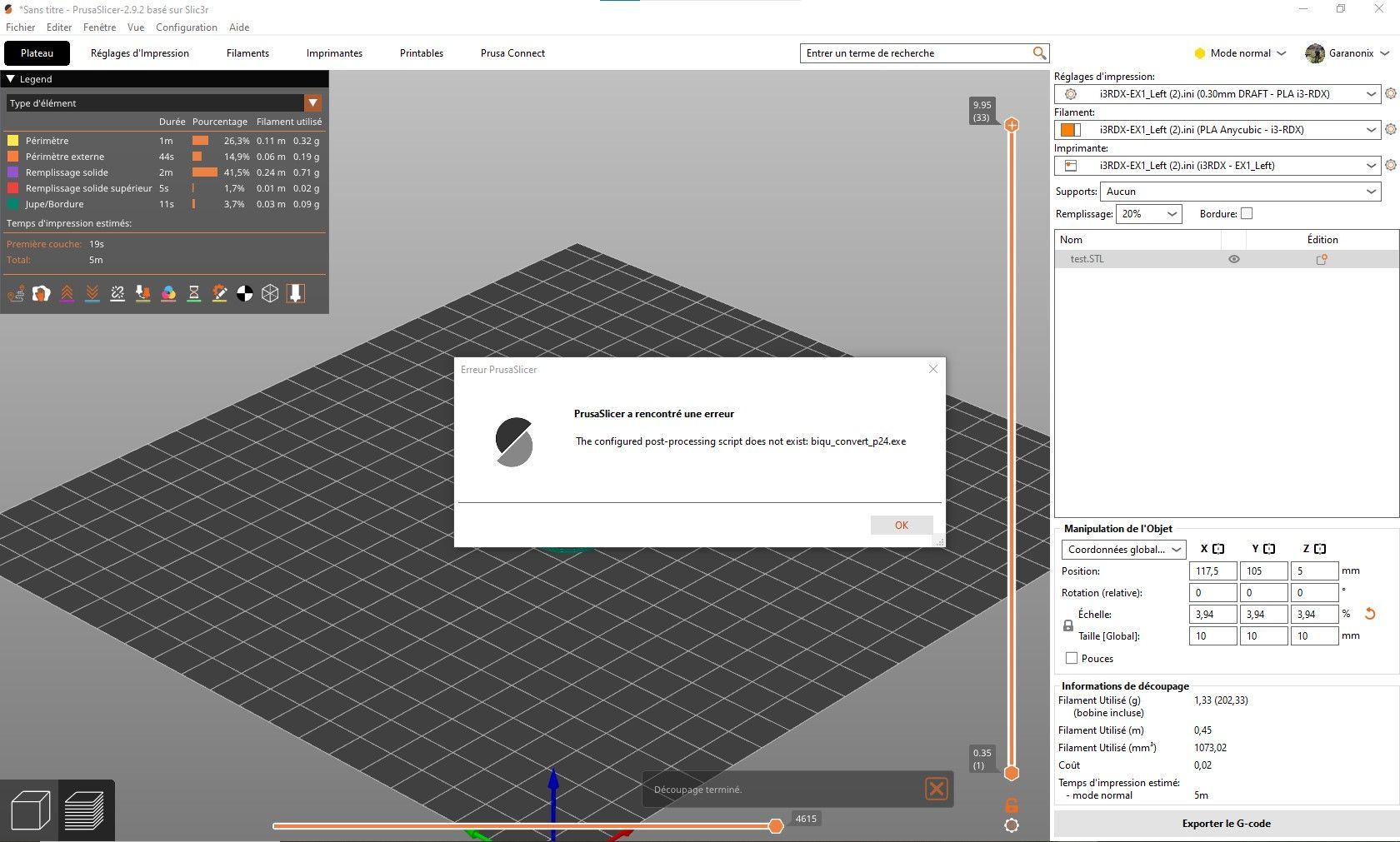This screenshot has width=1400, height=842.
Task: Toggle tool marker down-arrow icon
Action: click(295, 293)
